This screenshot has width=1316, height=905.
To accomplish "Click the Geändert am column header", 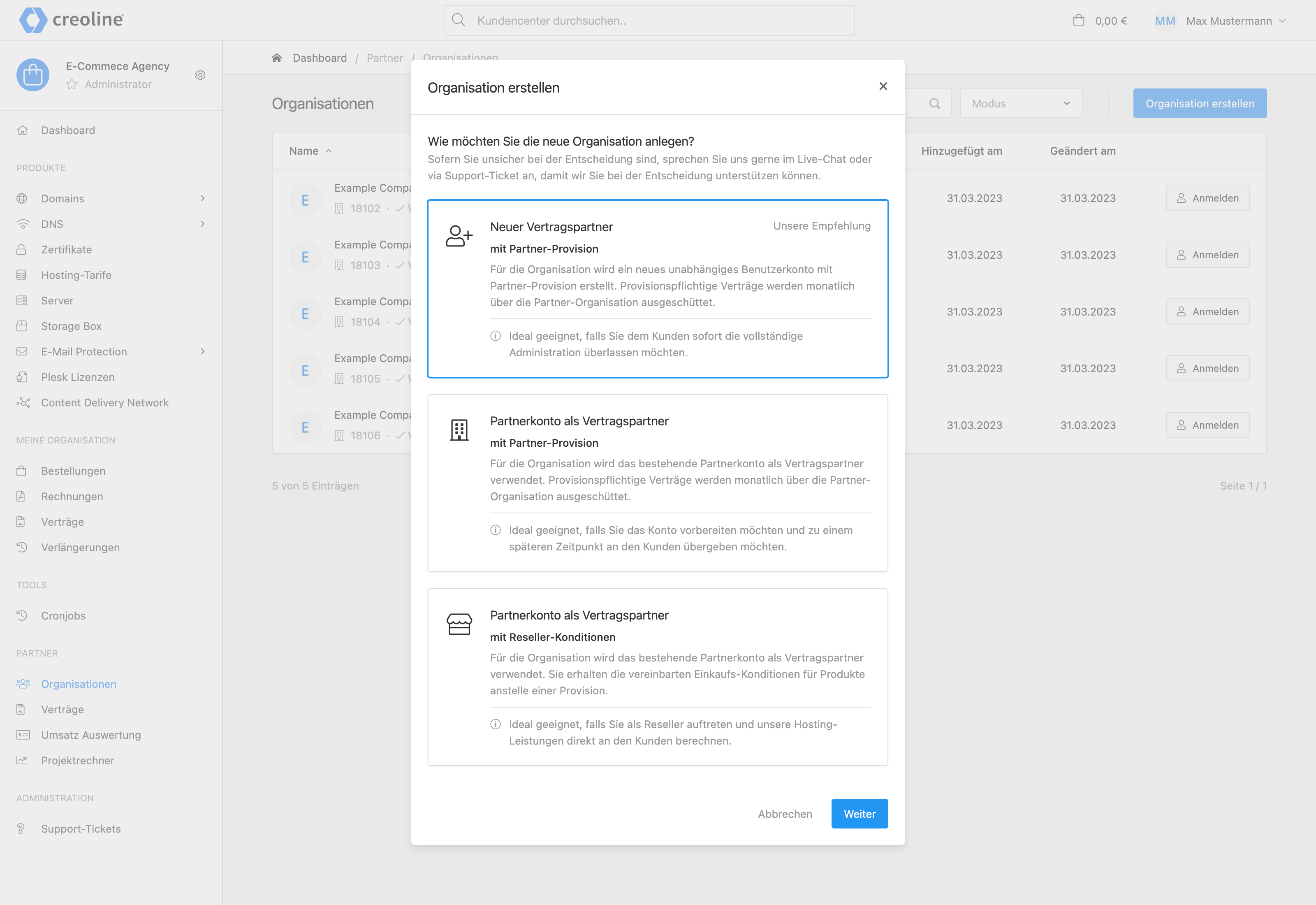I will (1082, 151).
